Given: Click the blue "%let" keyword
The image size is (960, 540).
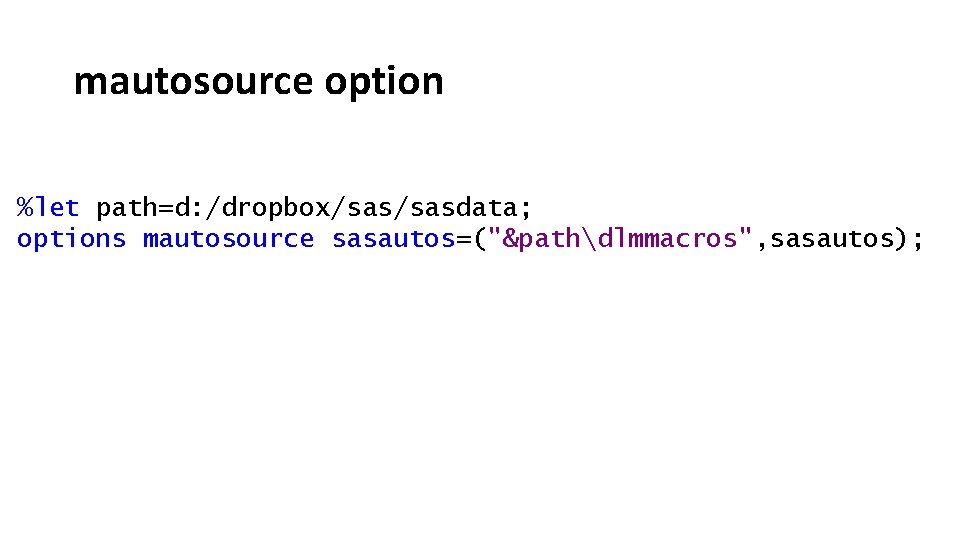Looking at the screenshot, I should 48,208.
